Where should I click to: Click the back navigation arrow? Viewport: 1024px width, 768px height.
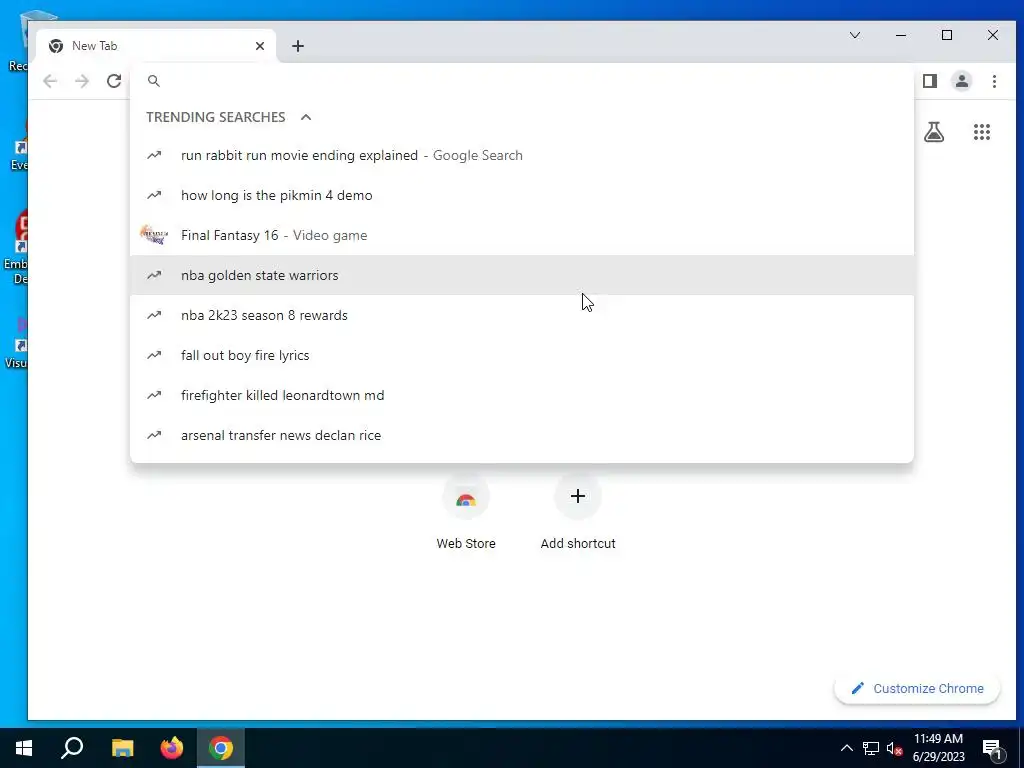pyautogui.click(x=50, y=81)
